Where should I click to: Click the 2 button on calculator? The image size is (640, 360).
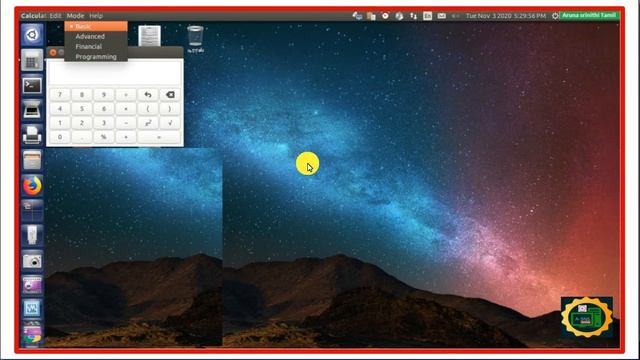click(x=82, y=123)
